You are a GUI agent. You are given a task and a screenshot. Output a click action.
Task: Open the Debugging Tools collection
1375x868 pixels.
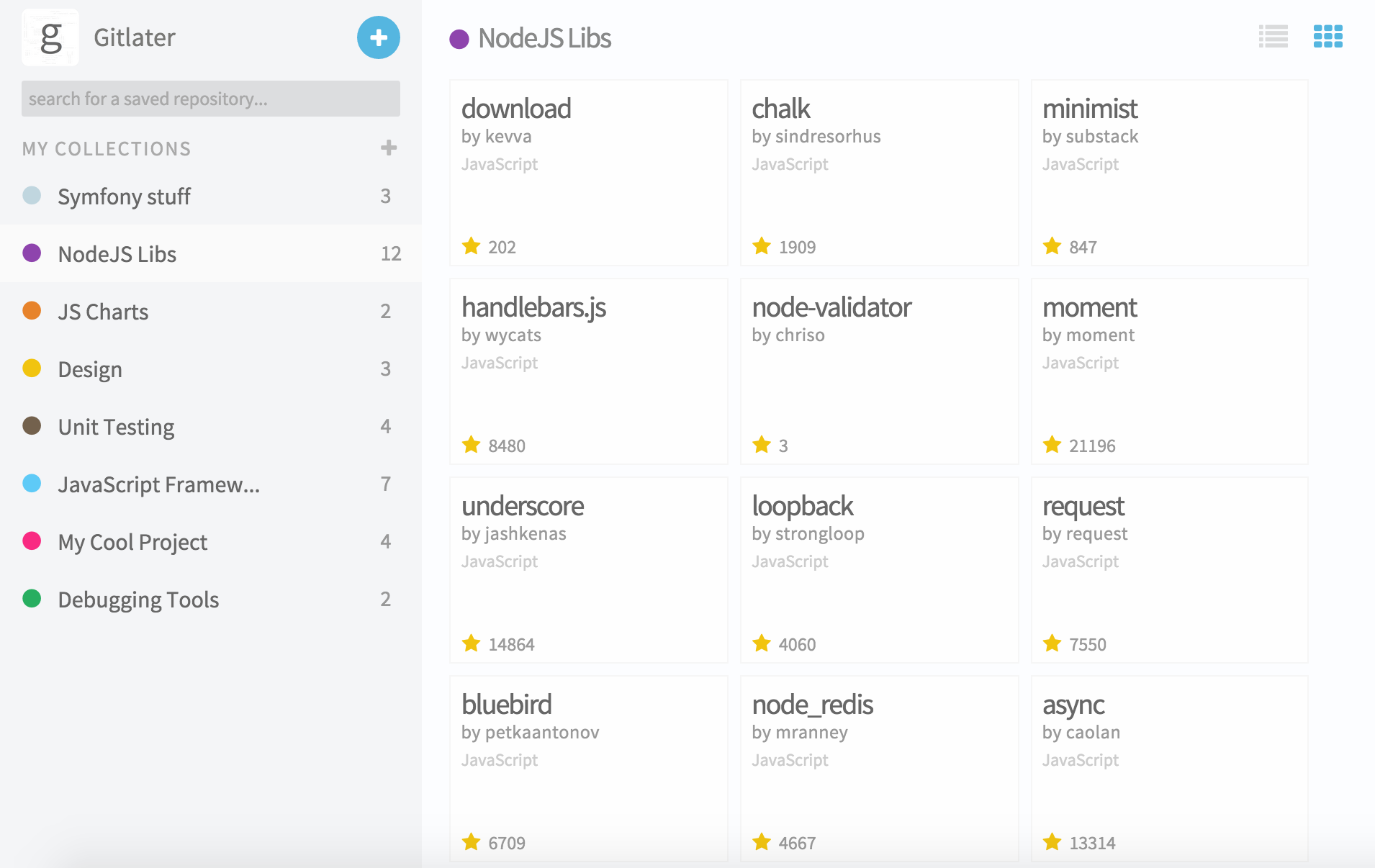211,599
